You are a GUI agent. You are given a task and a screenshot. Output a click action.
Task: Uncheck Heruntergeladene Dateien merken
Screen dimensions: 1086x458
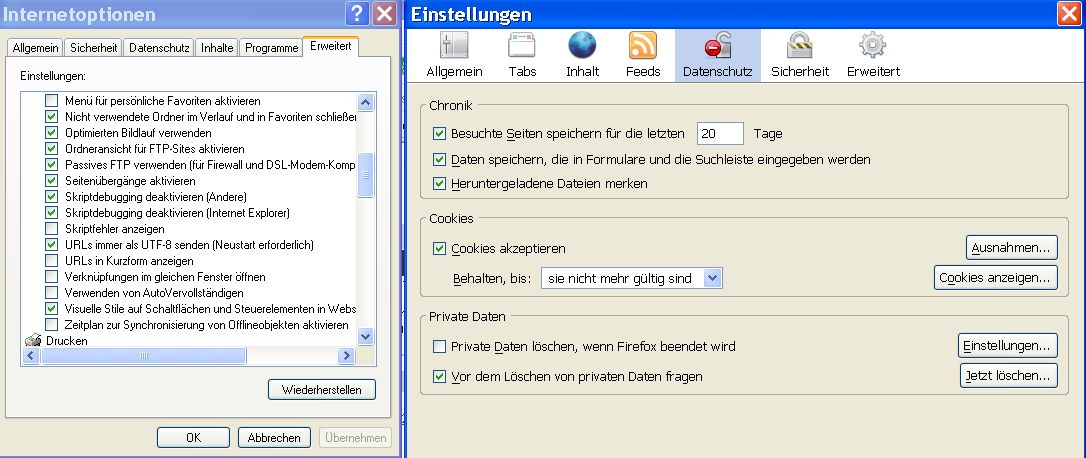click(439, 184)
